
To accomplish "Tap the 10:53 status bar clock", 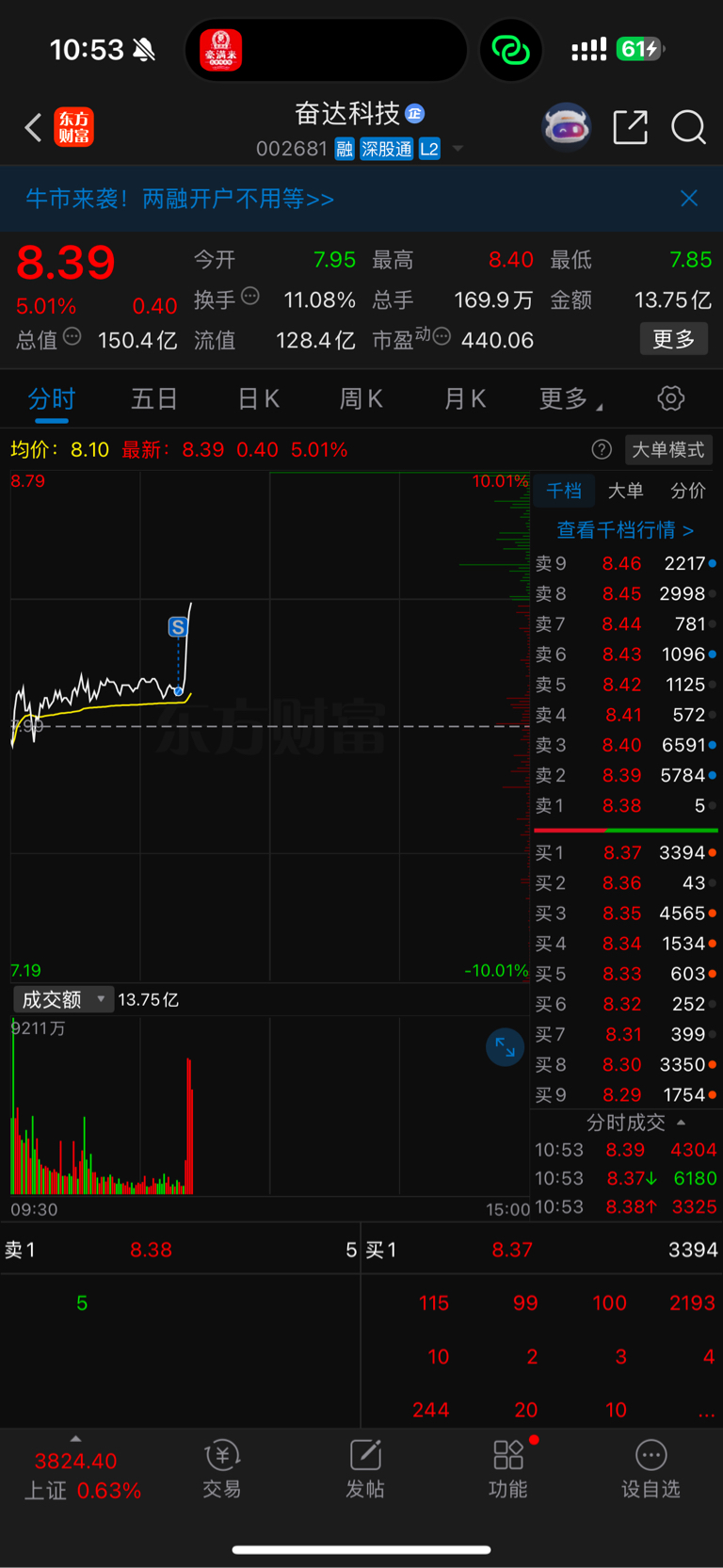I will point(86,49).
